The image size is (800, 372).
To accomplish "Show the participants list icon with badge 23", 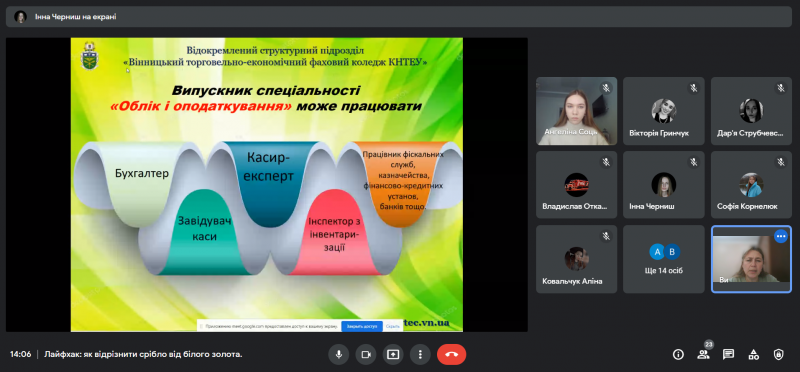I will click(704, 354).
